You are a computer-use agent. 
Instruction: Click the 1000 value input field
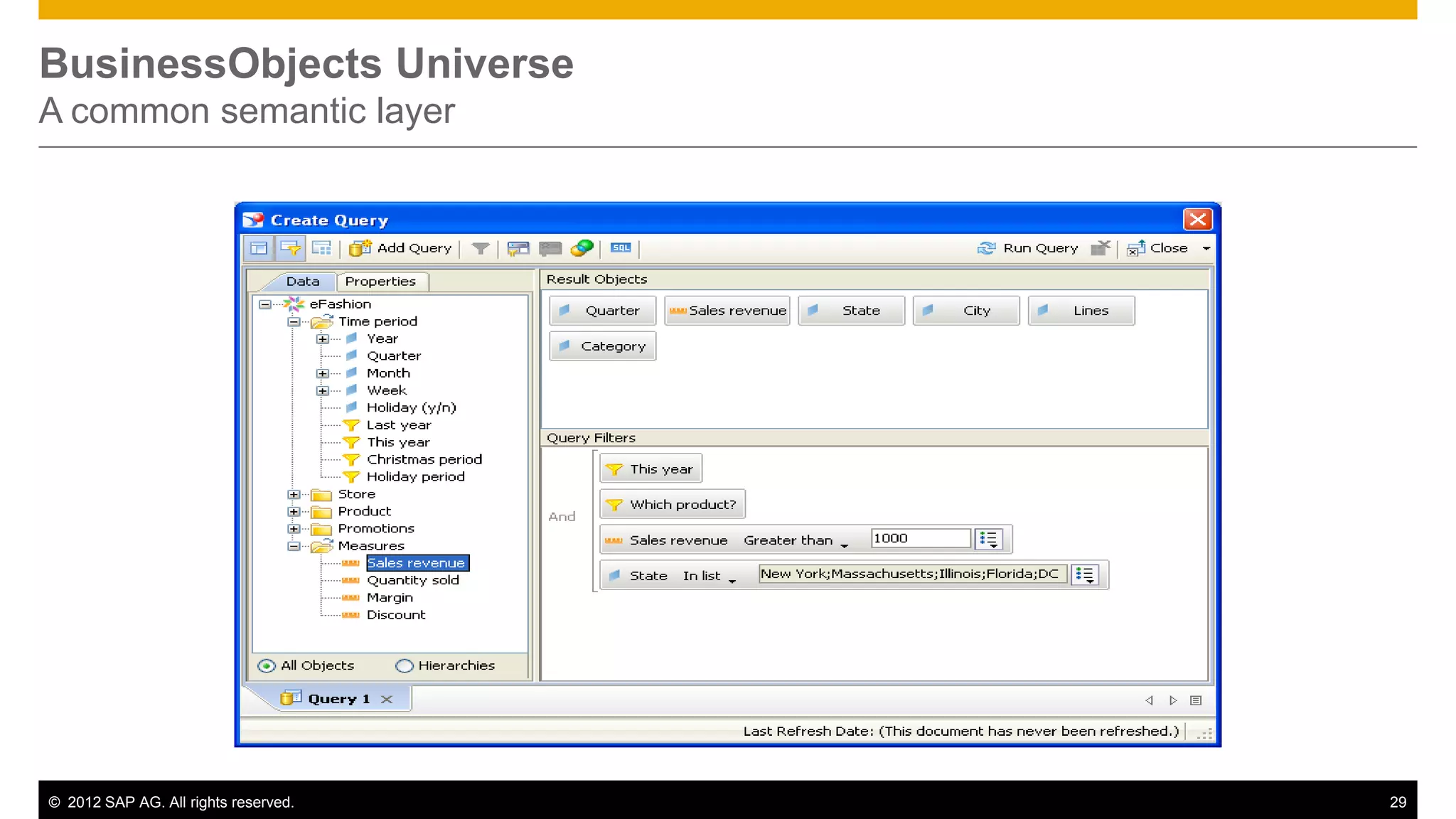(x=921, y=539)
